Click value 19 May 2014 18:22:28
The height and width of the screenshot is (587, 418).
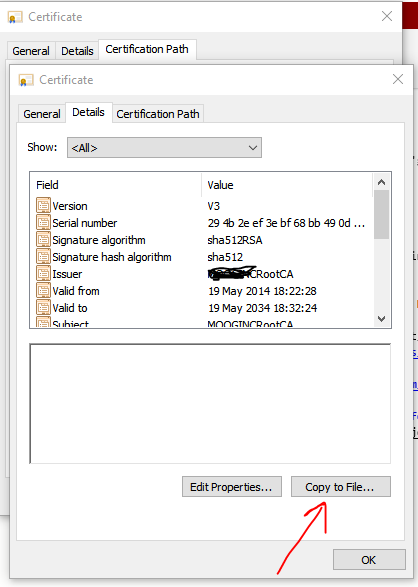(262, 291)
